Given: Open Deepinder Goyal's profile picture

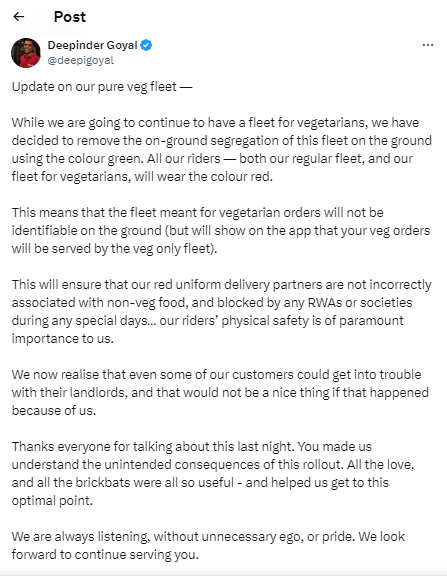Looking at the screenshot, I should point(26,53).
